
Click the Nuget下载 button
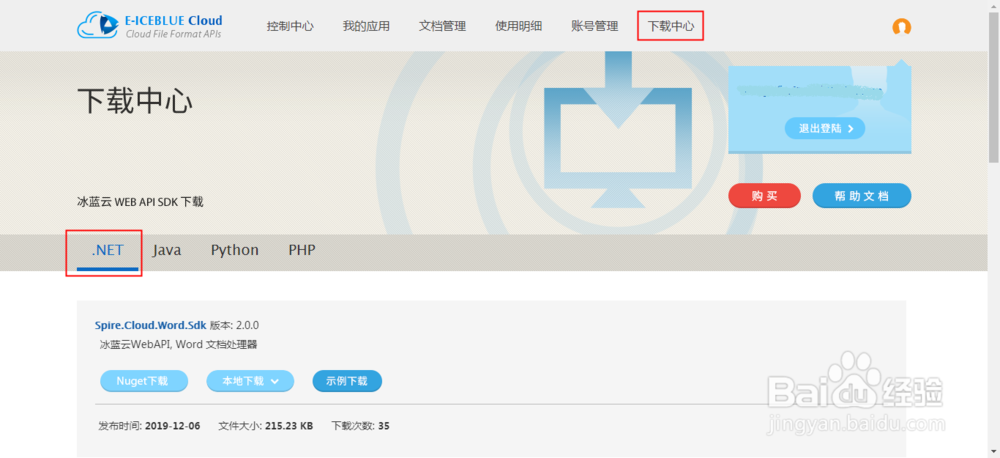[143, 381]
